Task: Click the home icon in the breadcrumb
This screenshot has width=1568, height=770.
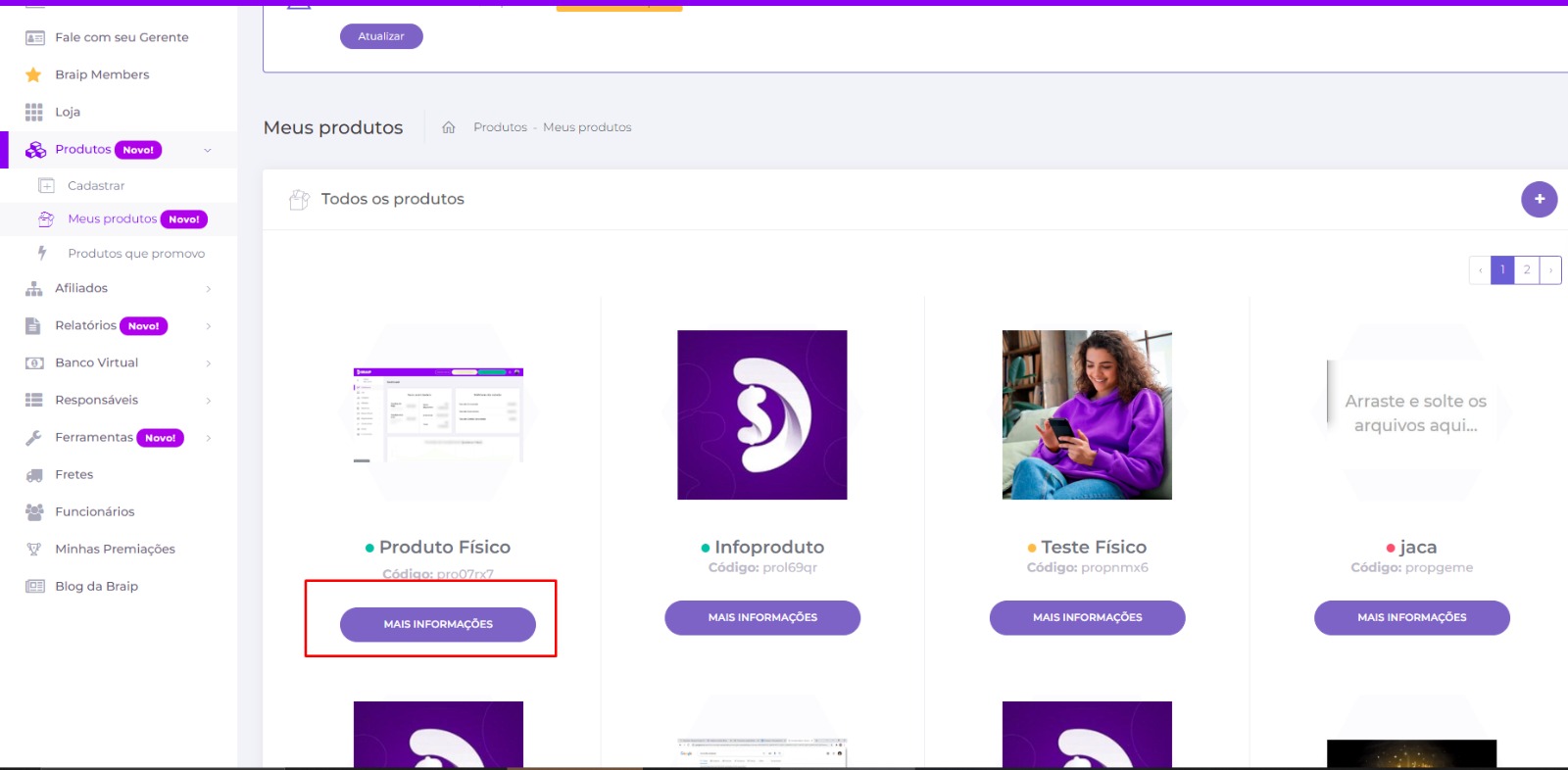Action: pos(449,127)
